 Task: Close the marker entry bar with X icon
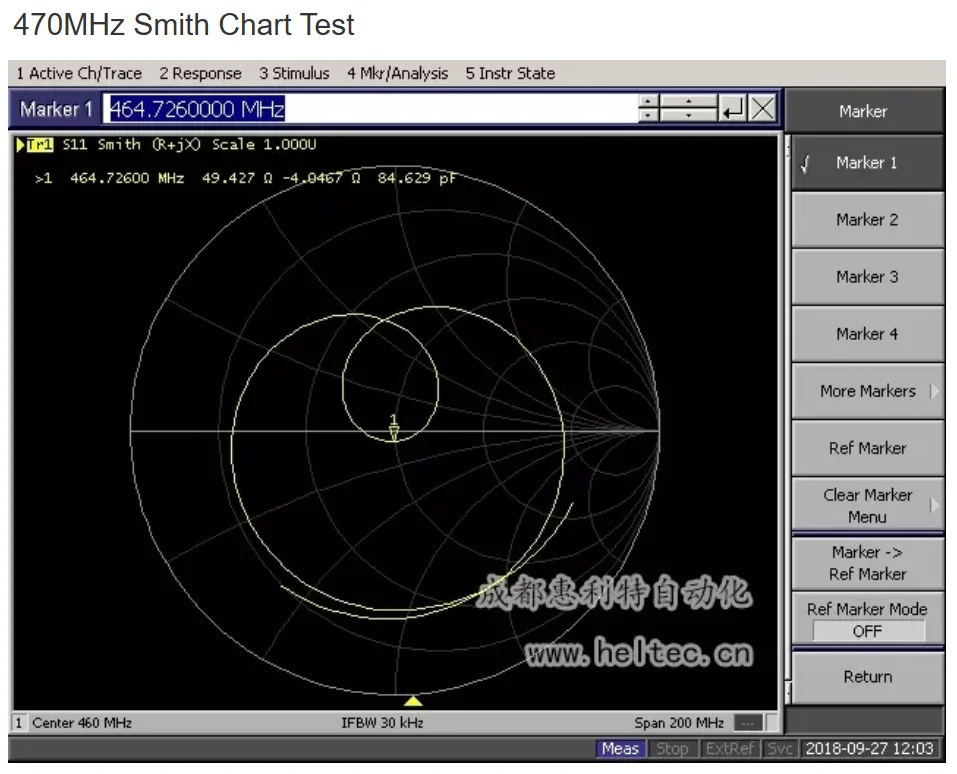click(763, 109)
